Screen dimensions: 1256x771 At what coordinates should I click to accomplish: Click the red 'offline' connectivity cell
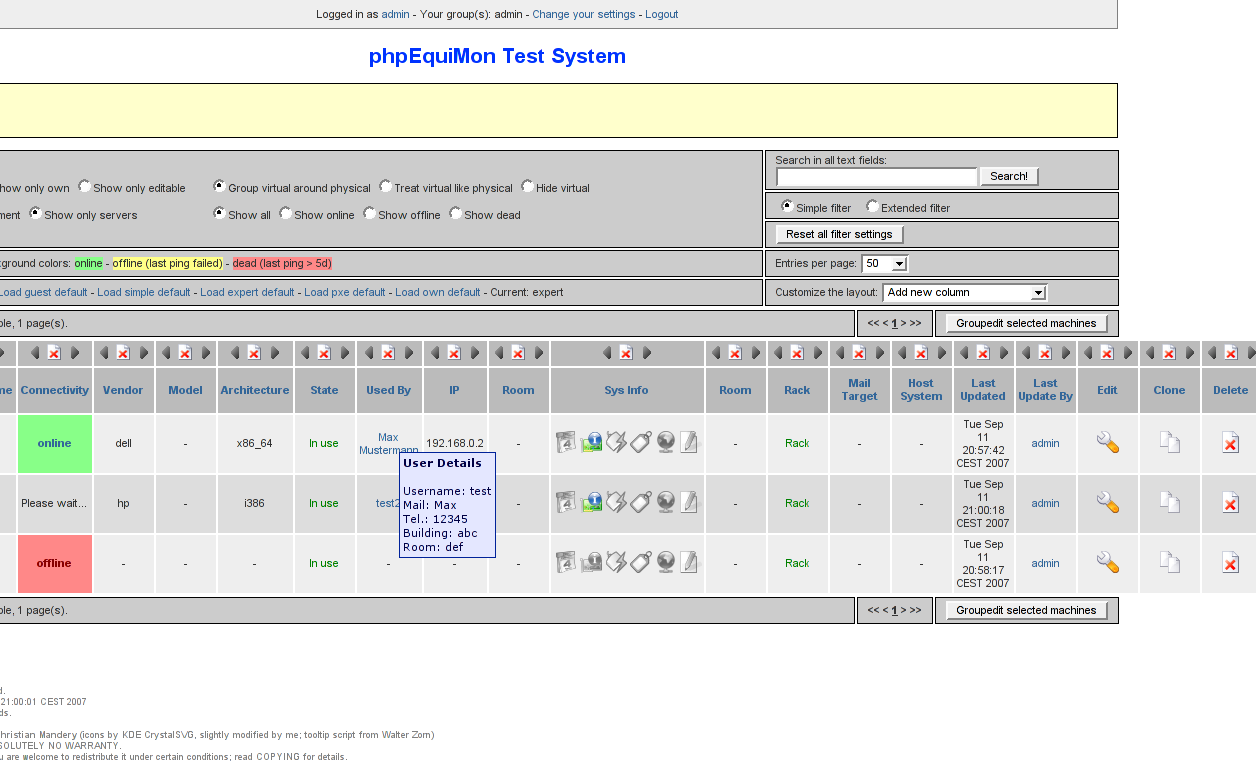pos(54,564)
